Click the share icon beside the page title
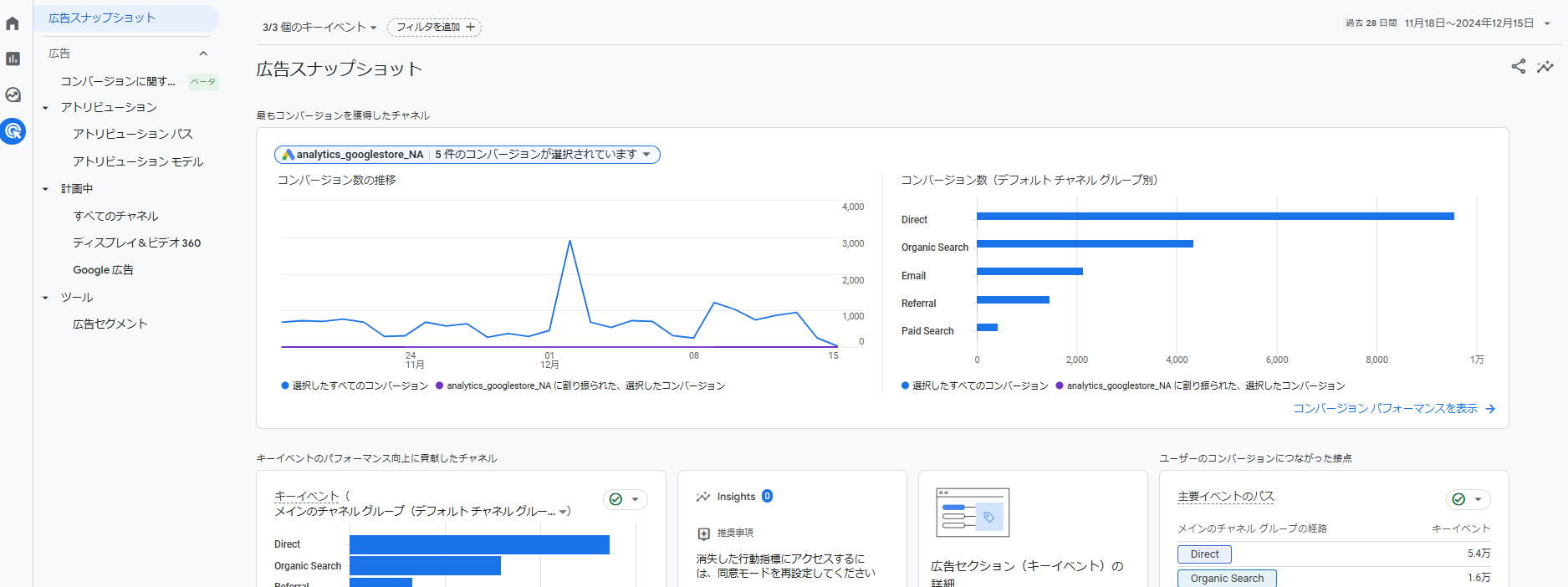This screenshot has width=1568, height=587. 1518,66
